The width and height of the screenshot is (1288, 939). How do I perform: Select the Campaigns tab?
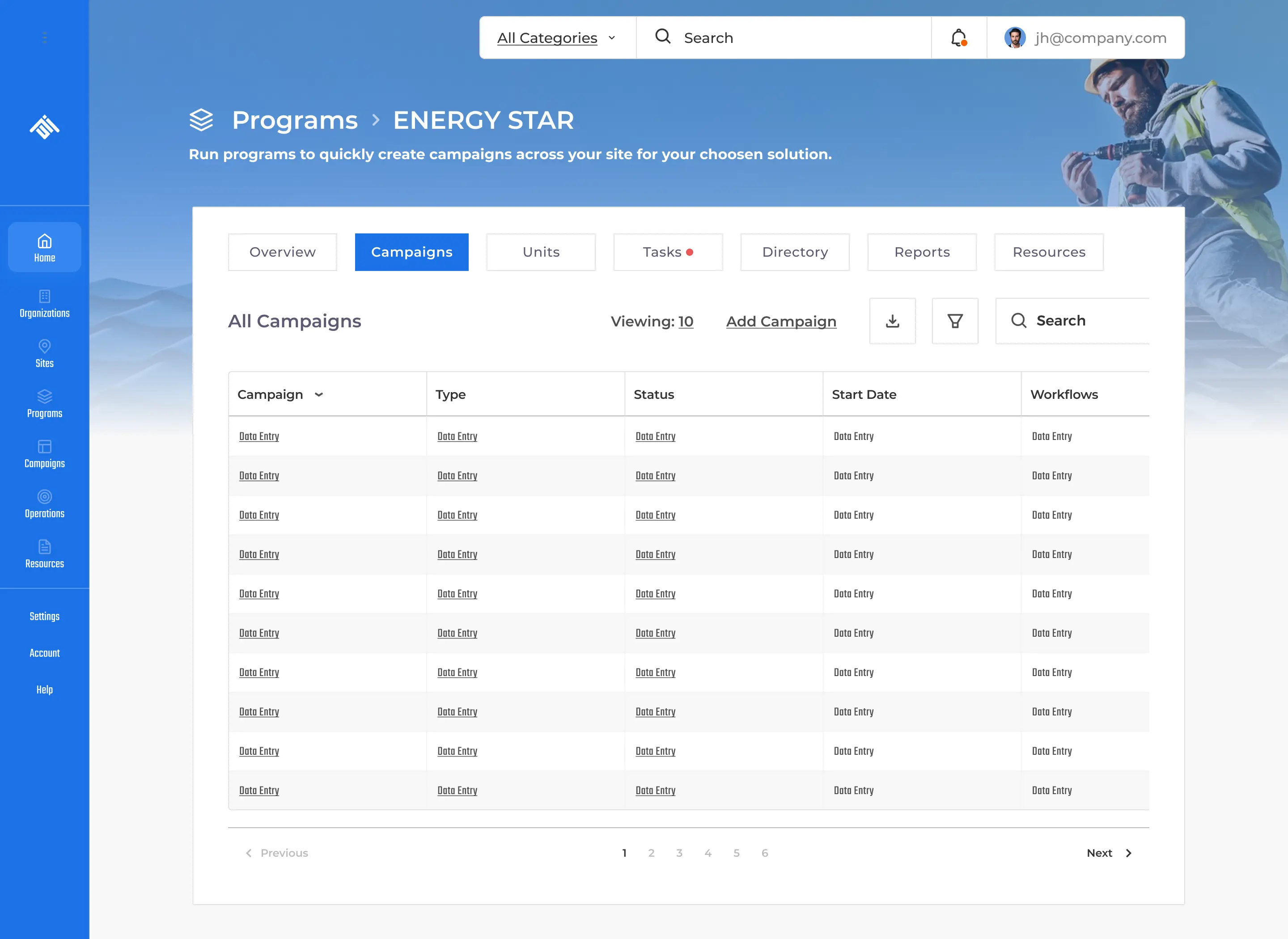tap(411, 252)
